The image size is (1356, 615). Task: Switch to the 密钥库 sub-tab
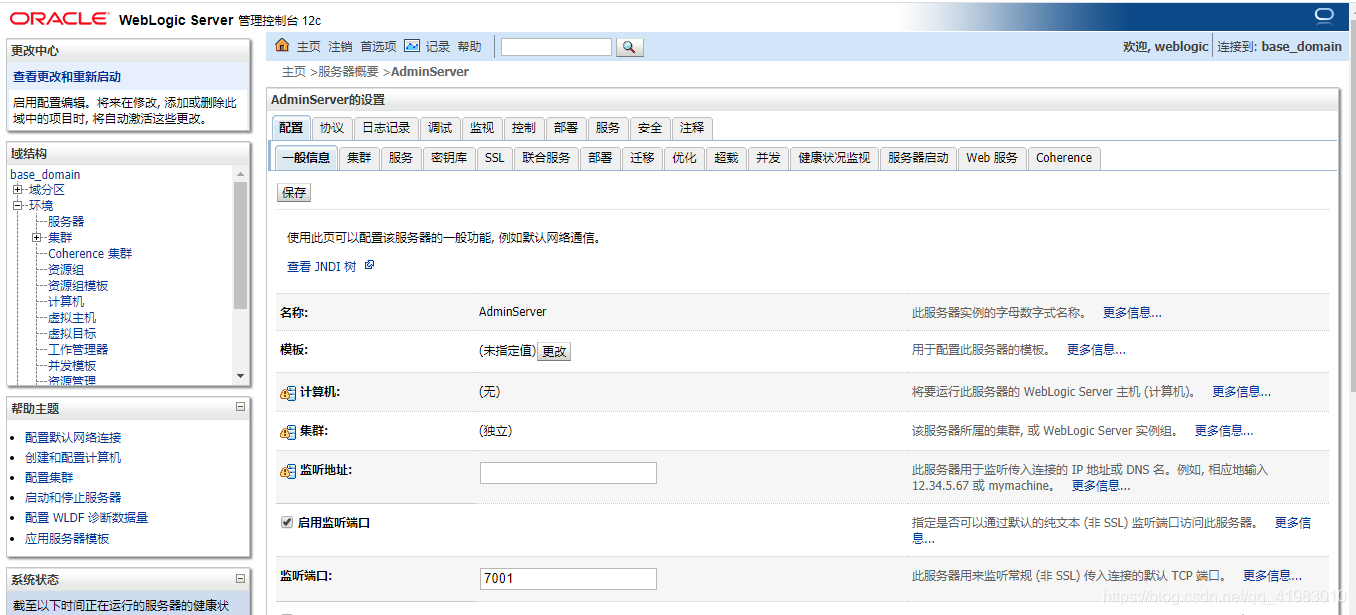coord(449,158)
